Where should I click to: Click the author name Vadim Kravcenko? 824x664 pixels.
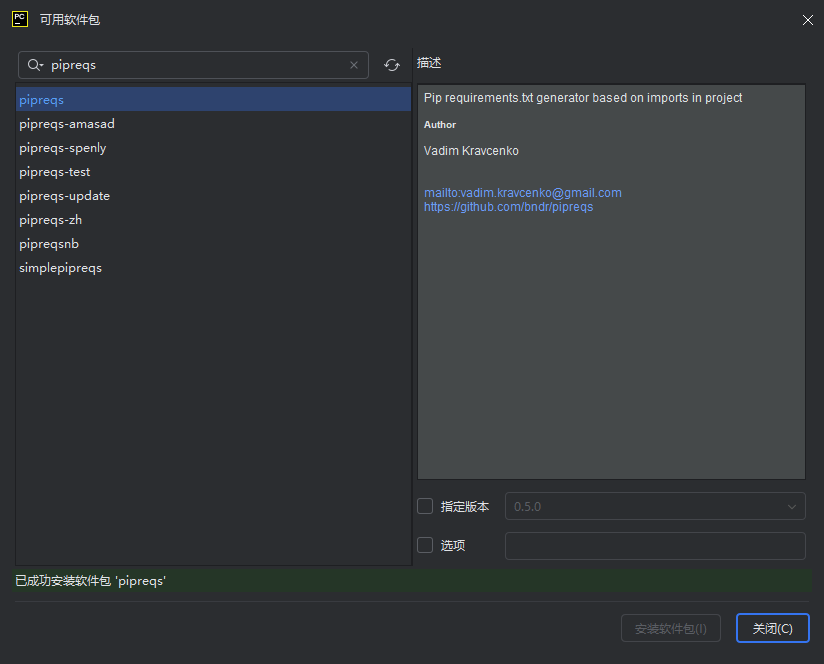(x=471, y=151)
